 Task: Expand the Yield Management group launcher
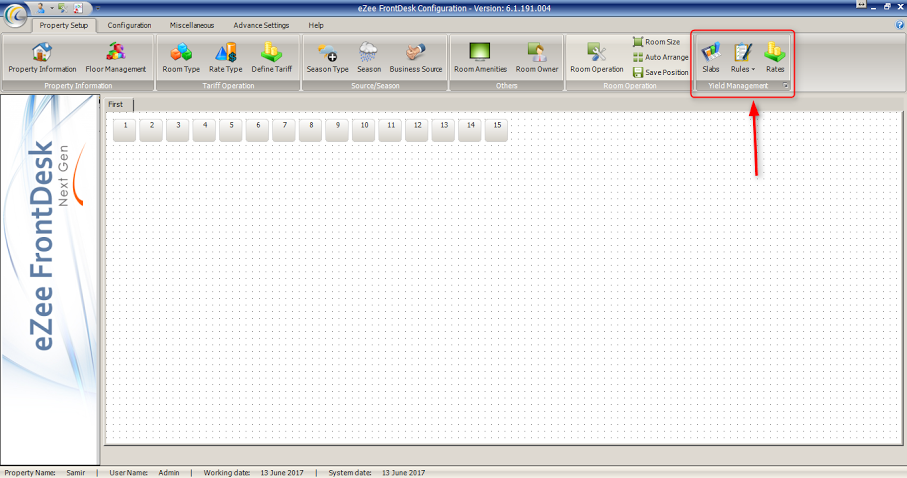[786, 86]
